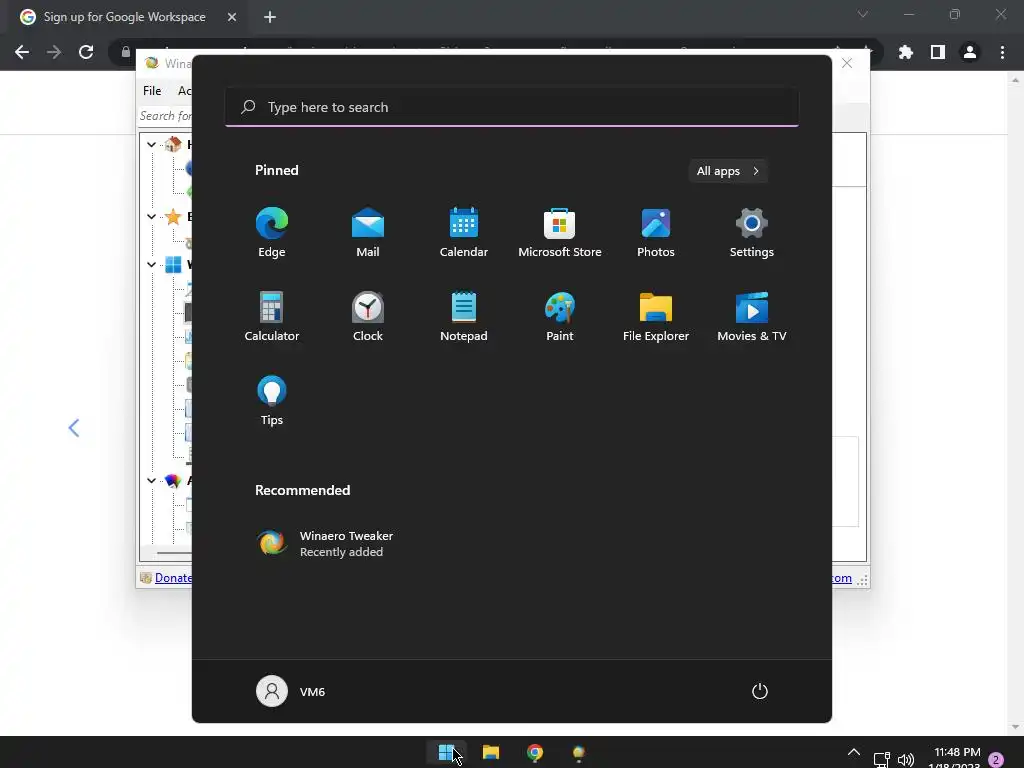
Task: Toggle Chrome side panel
Action: tap(938, 52)
